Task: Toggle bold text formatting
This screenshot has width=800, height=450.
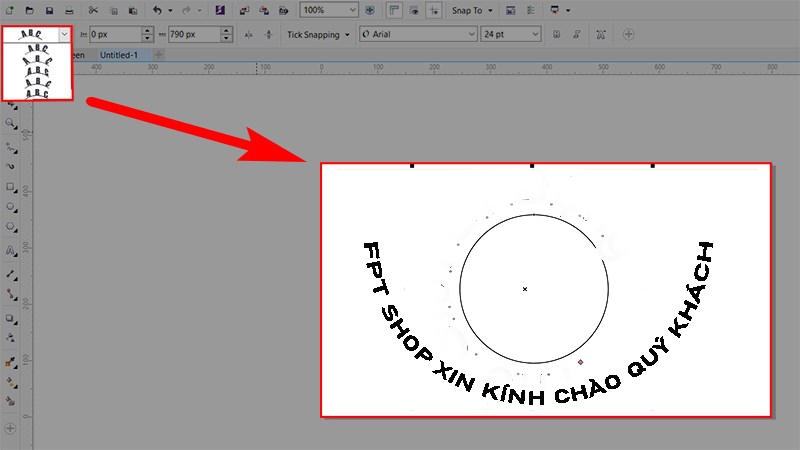Action: 557,35
